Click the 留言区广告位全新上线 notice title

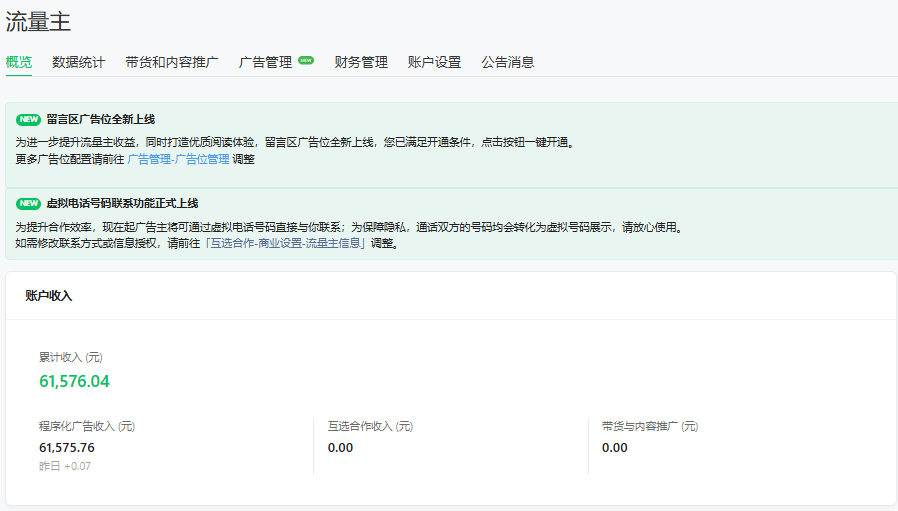coord(100,119)
